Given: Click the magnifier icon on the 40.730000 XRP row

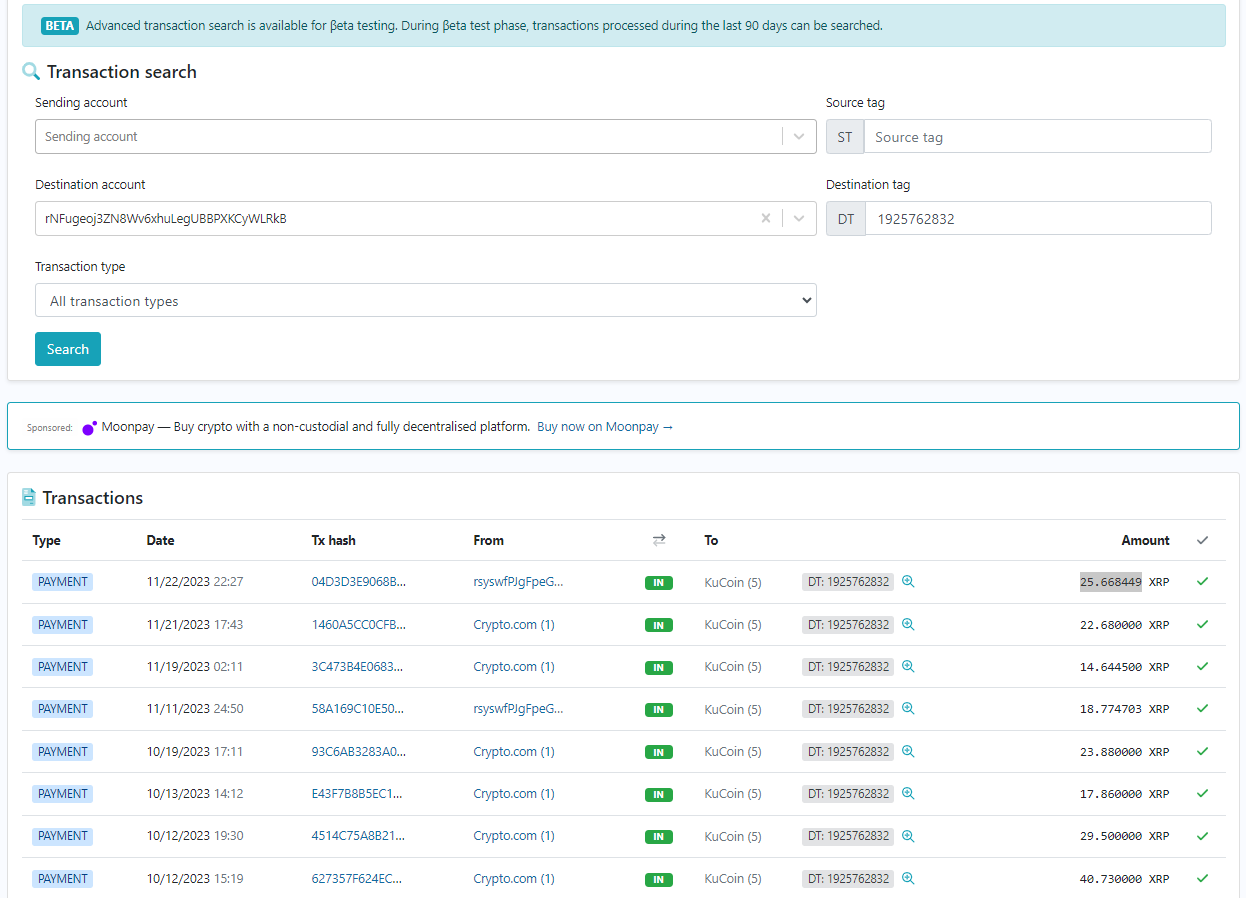Looking at the screenshot, I should (908, 878).
